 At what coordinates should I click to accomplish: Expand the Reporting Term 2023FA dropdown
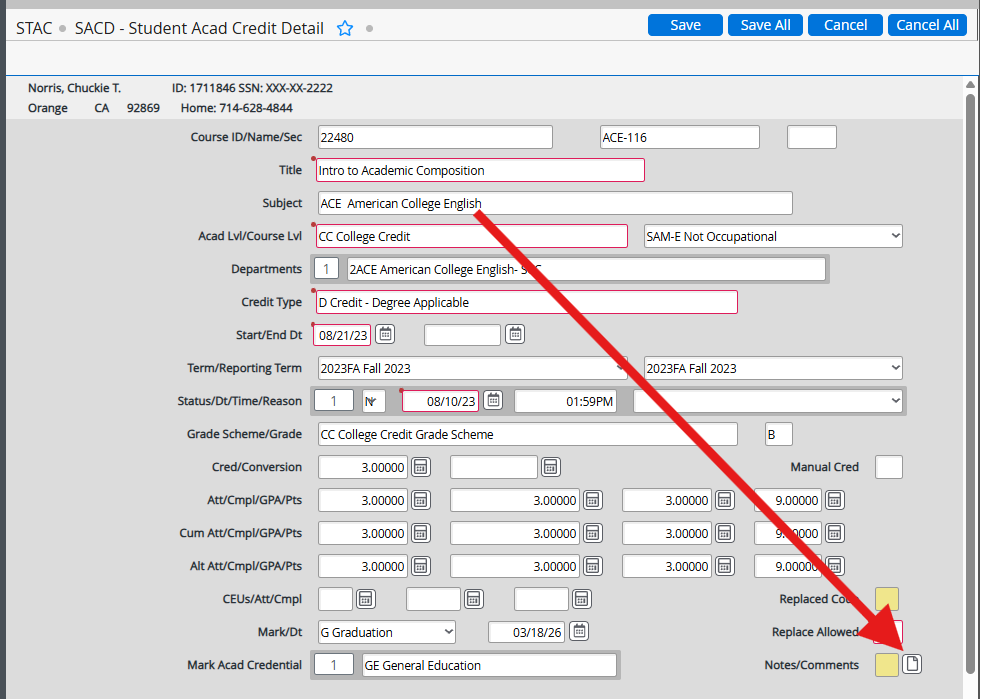coord(773,368)
